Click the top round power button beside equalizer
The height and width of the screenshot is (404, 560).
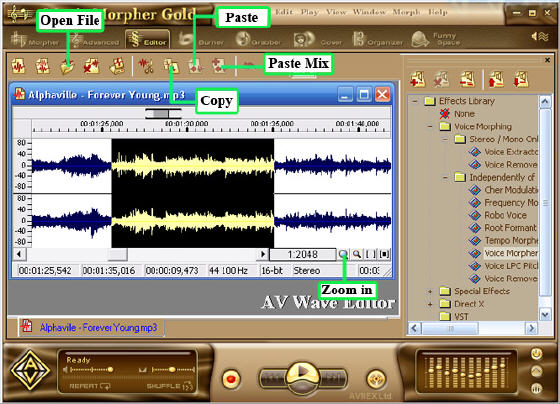[536, 354]
